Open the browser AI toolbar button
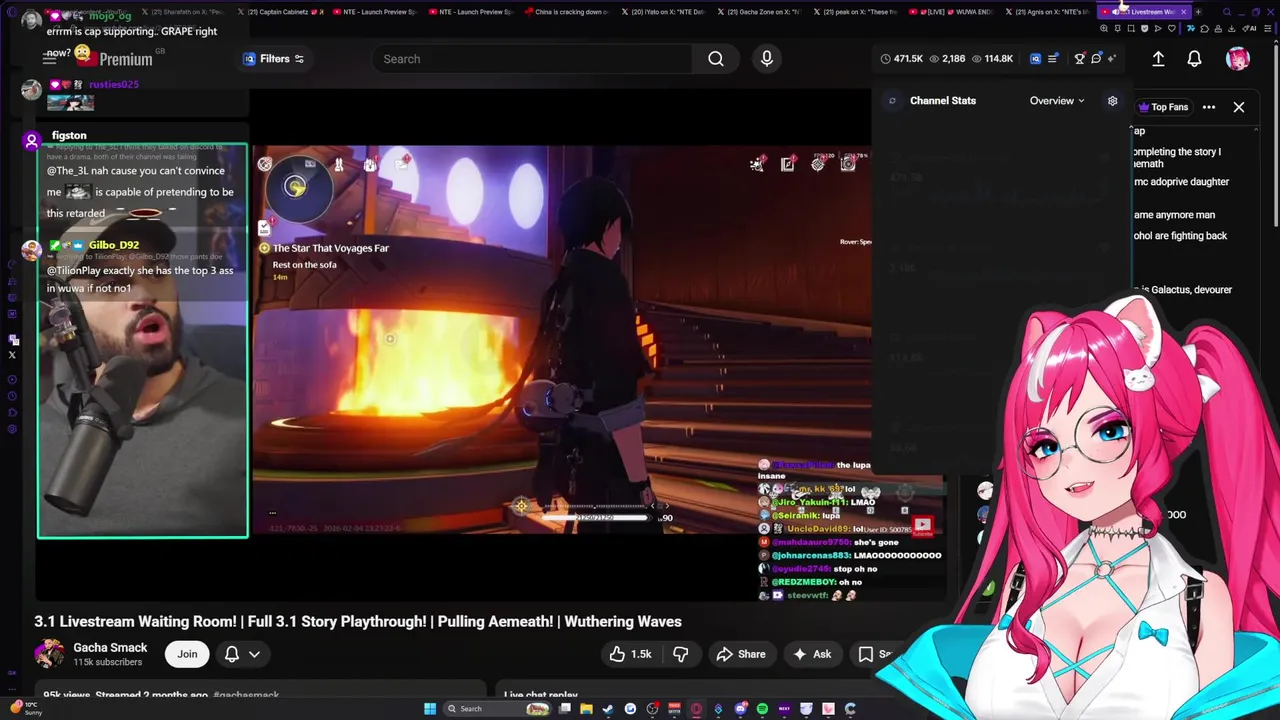Screen dimensions: 1280x720 [x=1249, y=28]
